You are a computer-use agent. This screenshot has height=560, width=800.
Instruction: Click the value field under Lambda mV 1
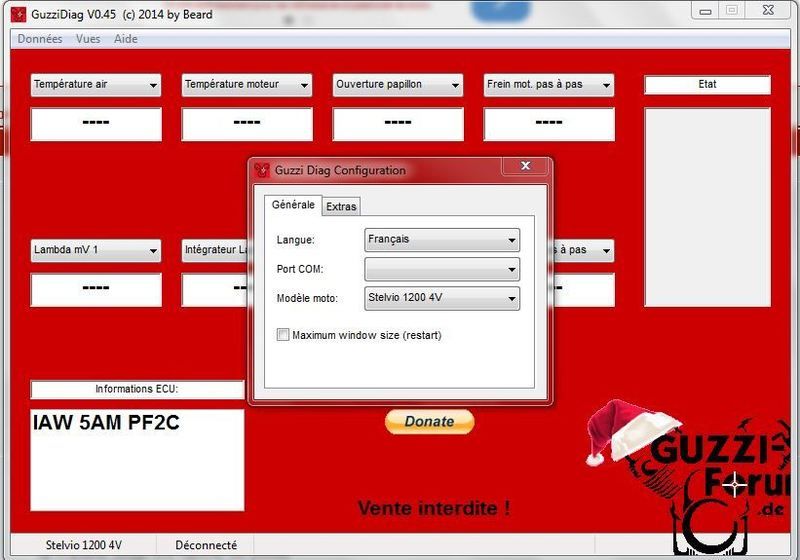[96, 290]
